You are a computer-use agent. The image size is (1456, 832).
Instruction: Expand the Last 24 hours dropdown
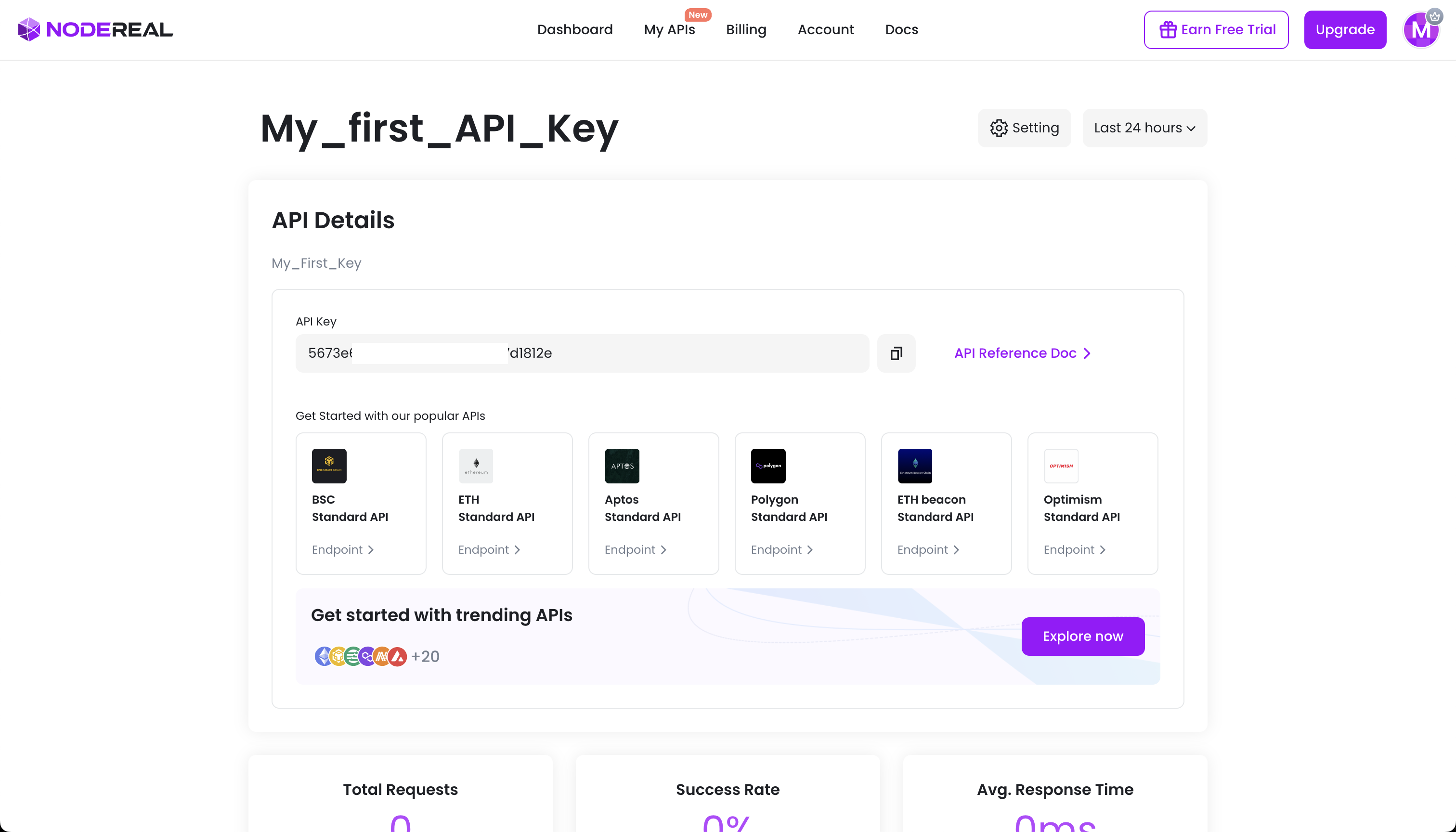click(x=1144, y=127)
